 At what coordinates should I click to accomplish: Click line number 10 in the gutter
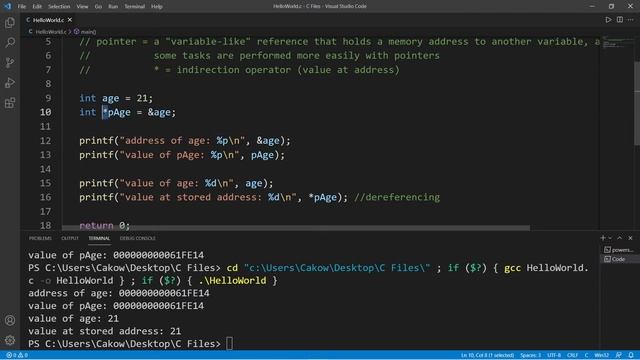[46, 112]
